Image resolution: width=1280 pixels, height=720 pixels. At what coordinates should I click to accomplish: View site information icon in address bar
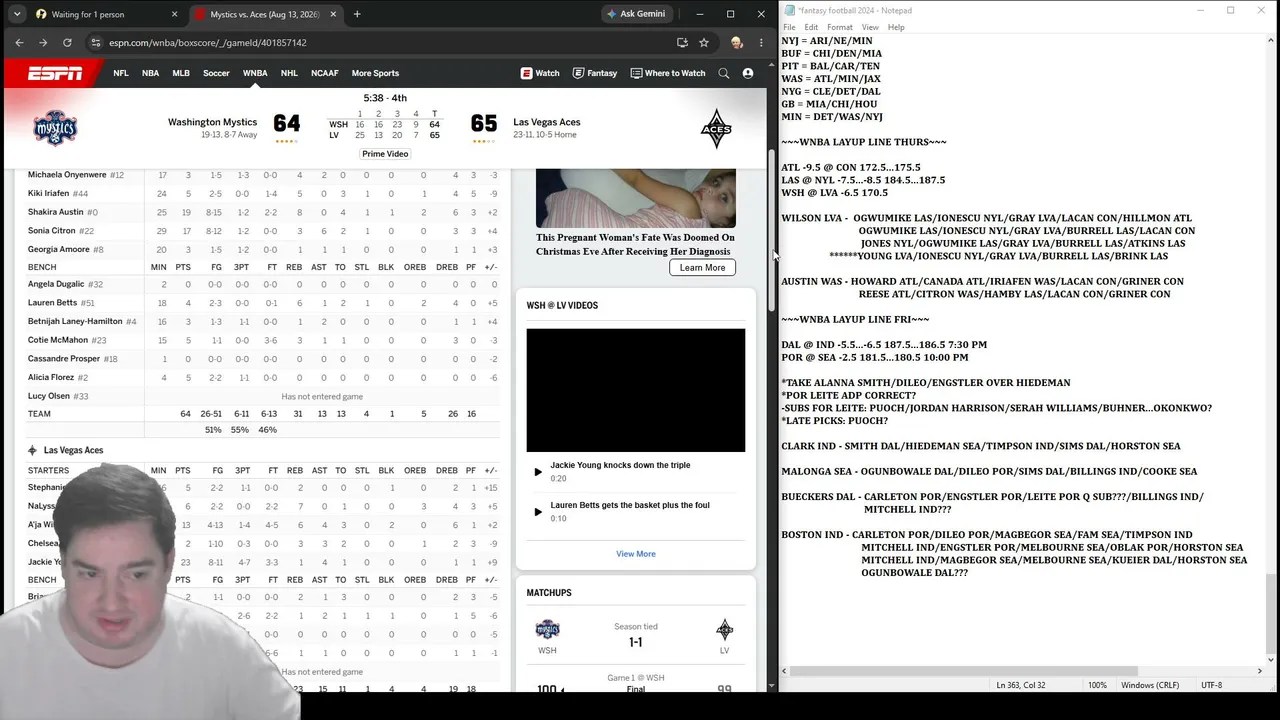[96, 43]
